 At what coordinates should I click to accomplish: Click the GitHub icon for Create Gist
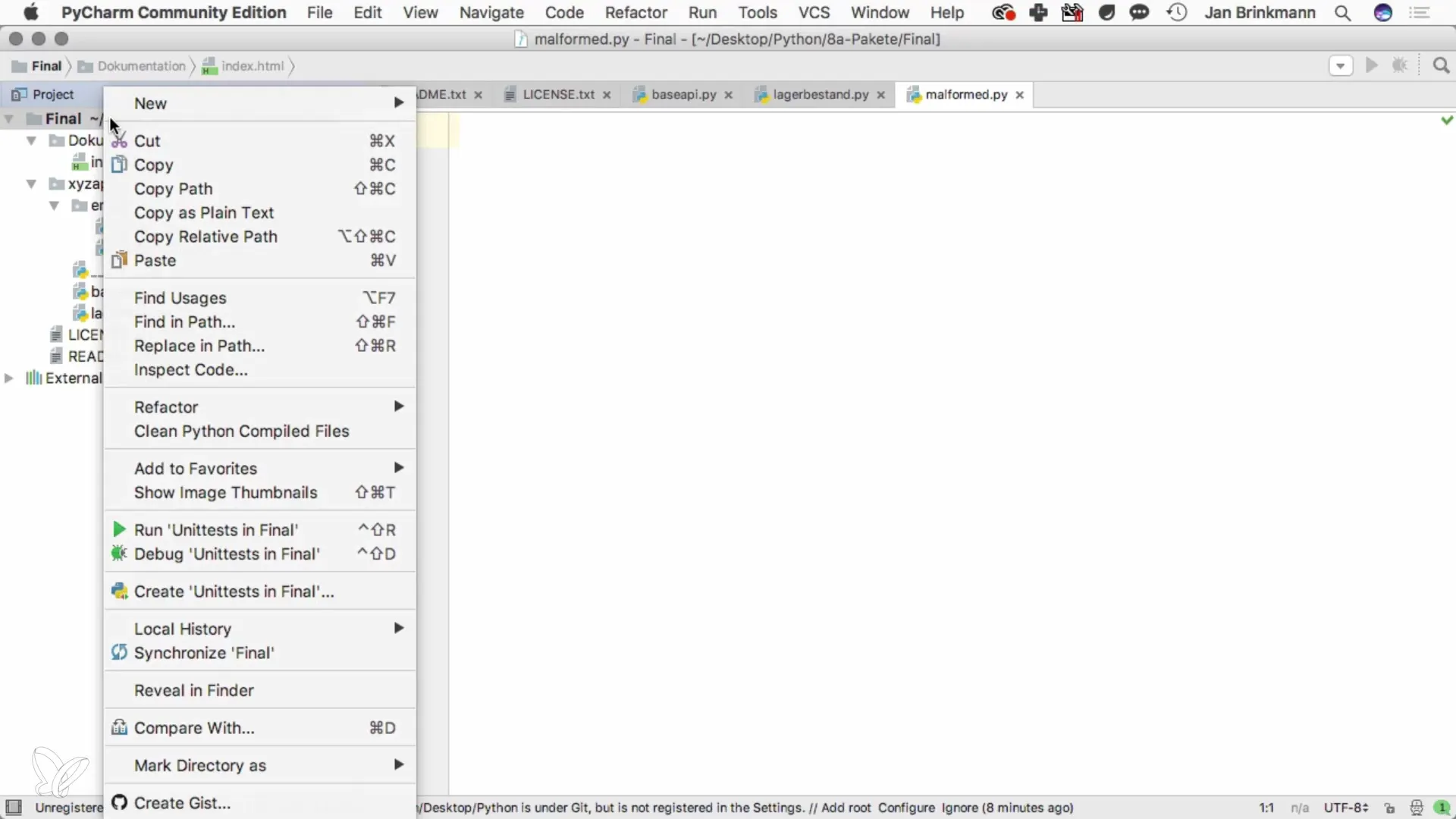point(119,802)
